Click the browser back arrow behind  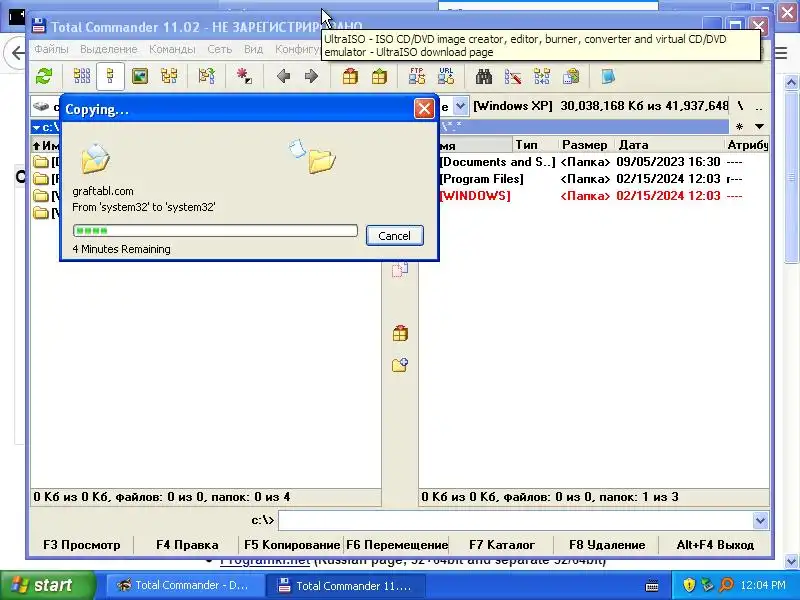[16, 53]
